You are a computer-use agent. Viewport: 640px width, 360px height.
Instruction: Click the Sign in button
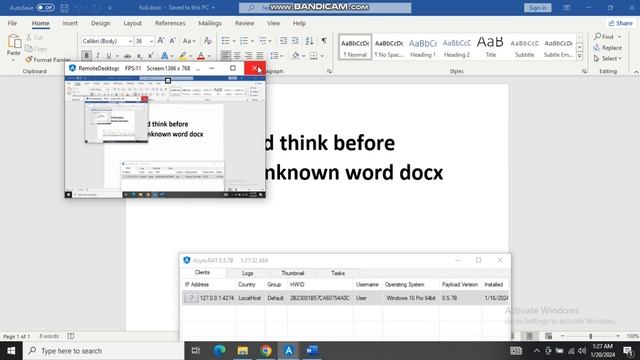pyautogui.click(x=538, y=8)
